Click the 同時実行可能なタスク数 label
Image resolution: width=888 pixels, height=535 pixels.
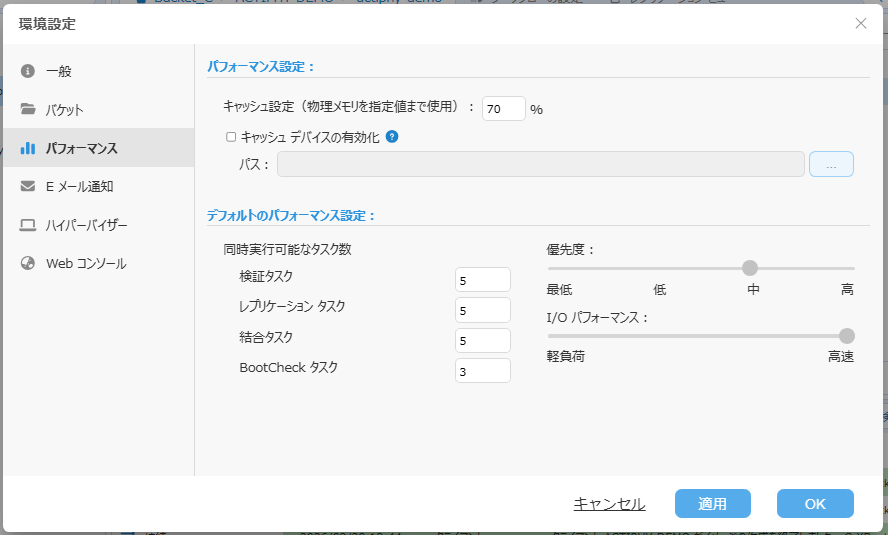[x=287, y=249]
